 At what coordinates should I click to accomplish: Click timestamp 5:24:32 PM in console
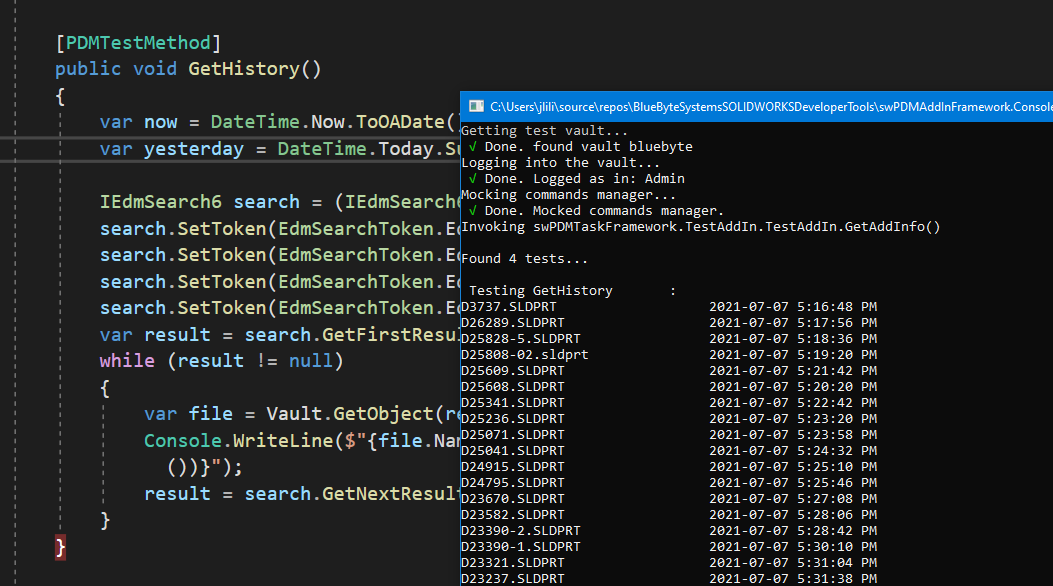[837, 451]
